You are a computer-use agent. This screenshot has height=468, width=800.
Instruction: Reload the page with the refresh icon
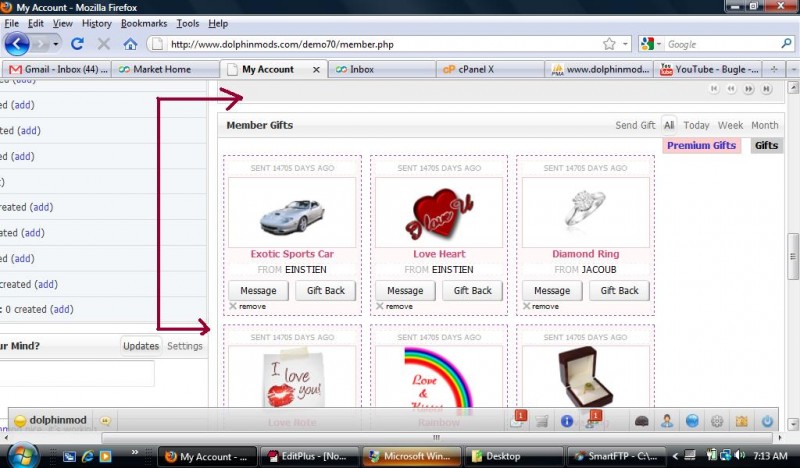click(x=77, y=44)
